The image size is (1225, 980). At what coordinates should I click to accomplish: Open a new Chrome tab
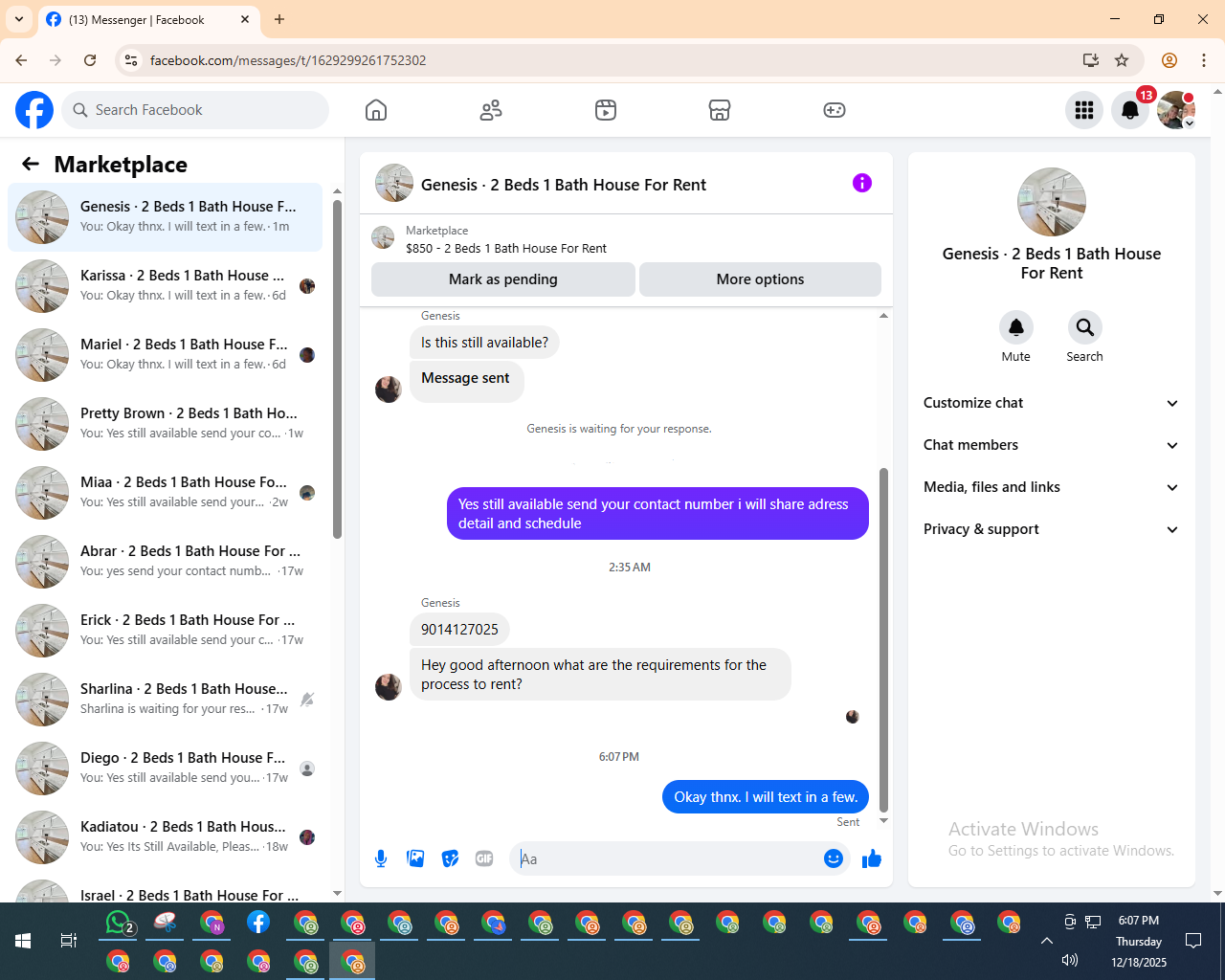(279, 19)
